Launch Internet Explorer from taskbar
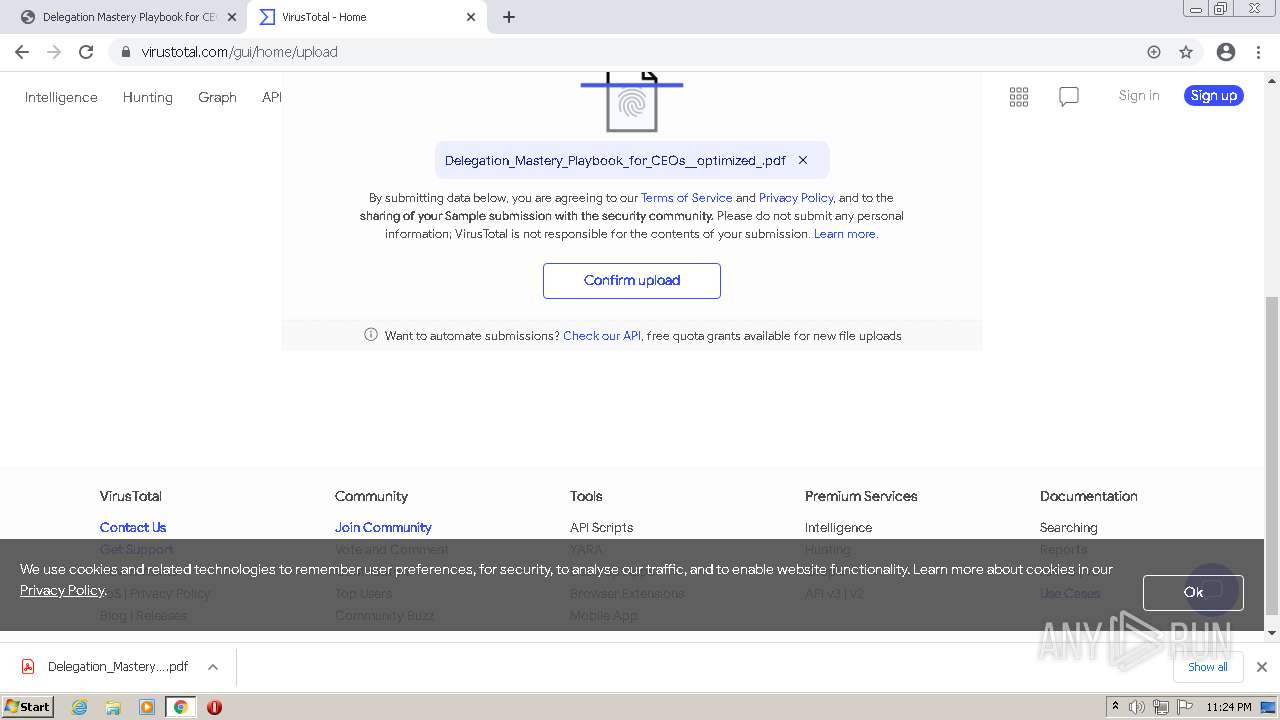This screenshot has height=720, width=1280. click(80, 707)
